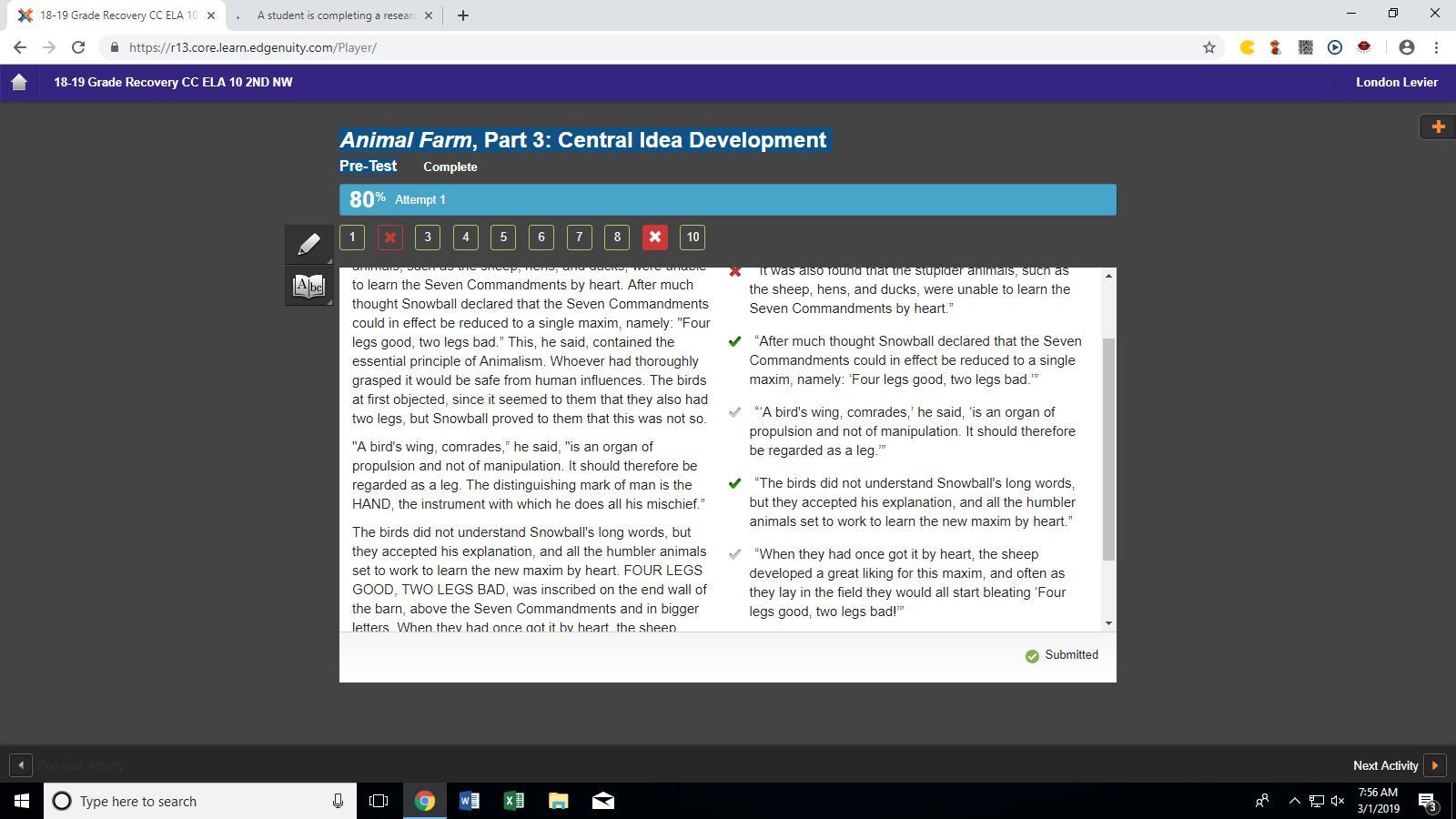Select the "A bird's wing, comrades" answer
Viewport: 1456px width, 819px height.
click(913, 431)
